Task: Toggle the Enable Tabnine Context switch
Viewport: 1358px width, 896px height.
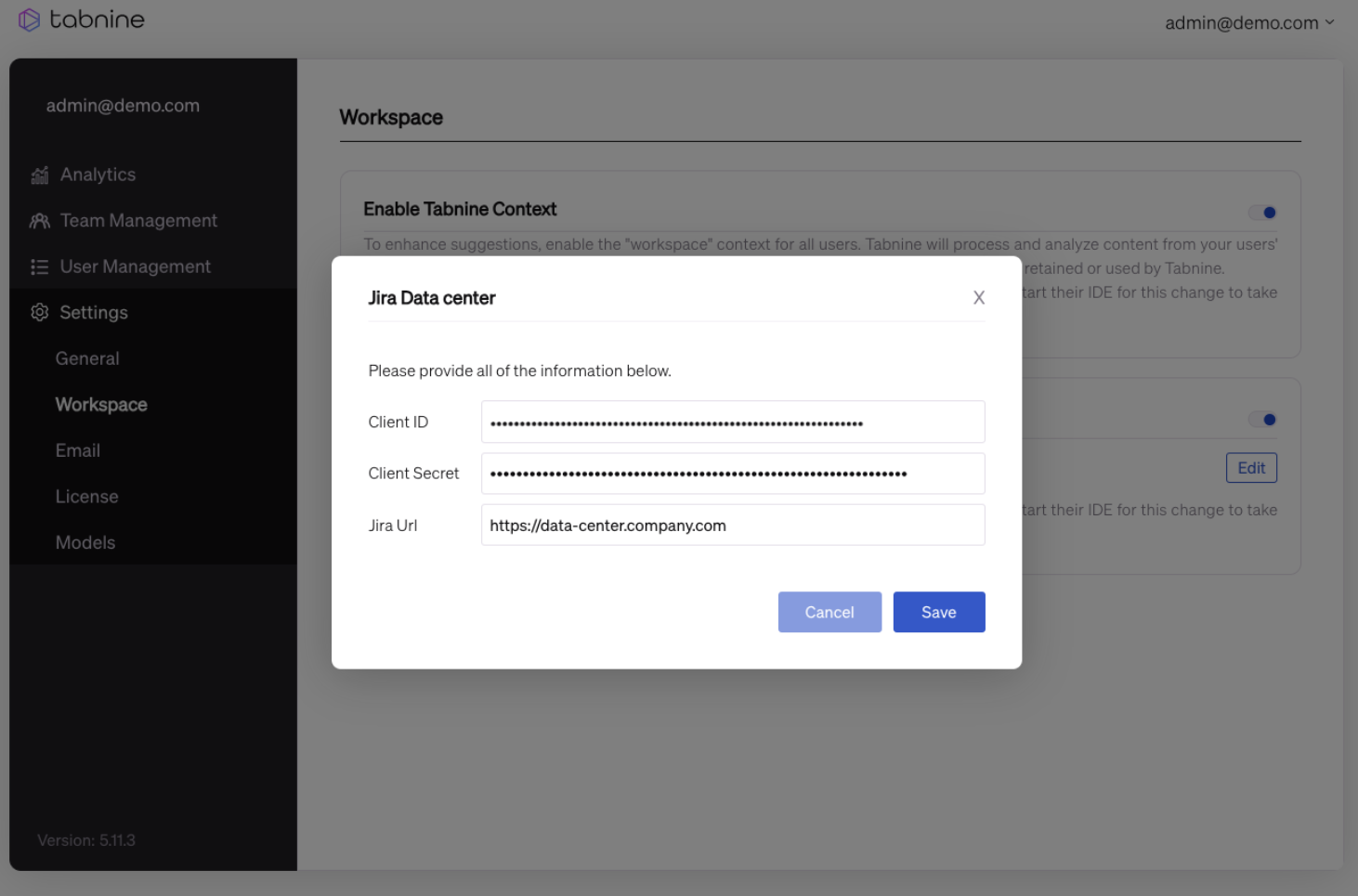Action: click(1262, 213)
